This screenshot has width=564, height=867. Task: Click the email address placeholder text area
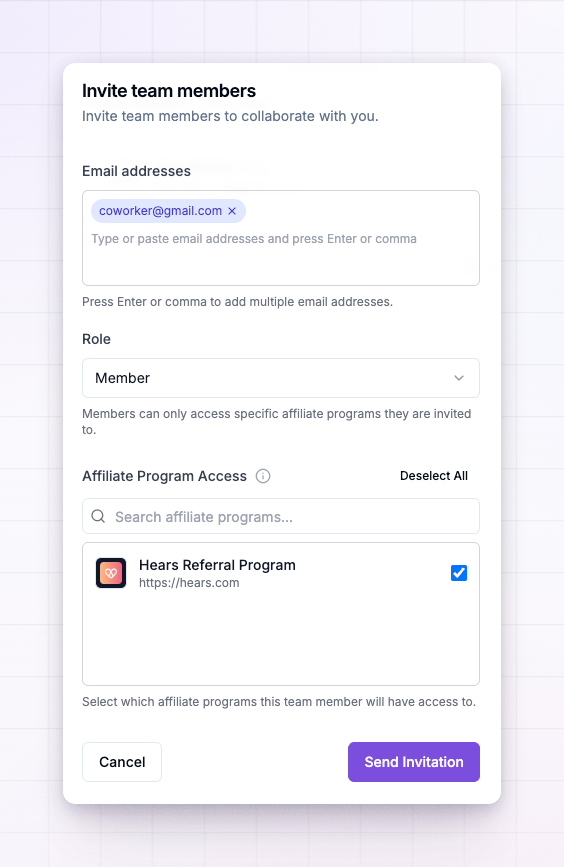[x=254, y=239]
